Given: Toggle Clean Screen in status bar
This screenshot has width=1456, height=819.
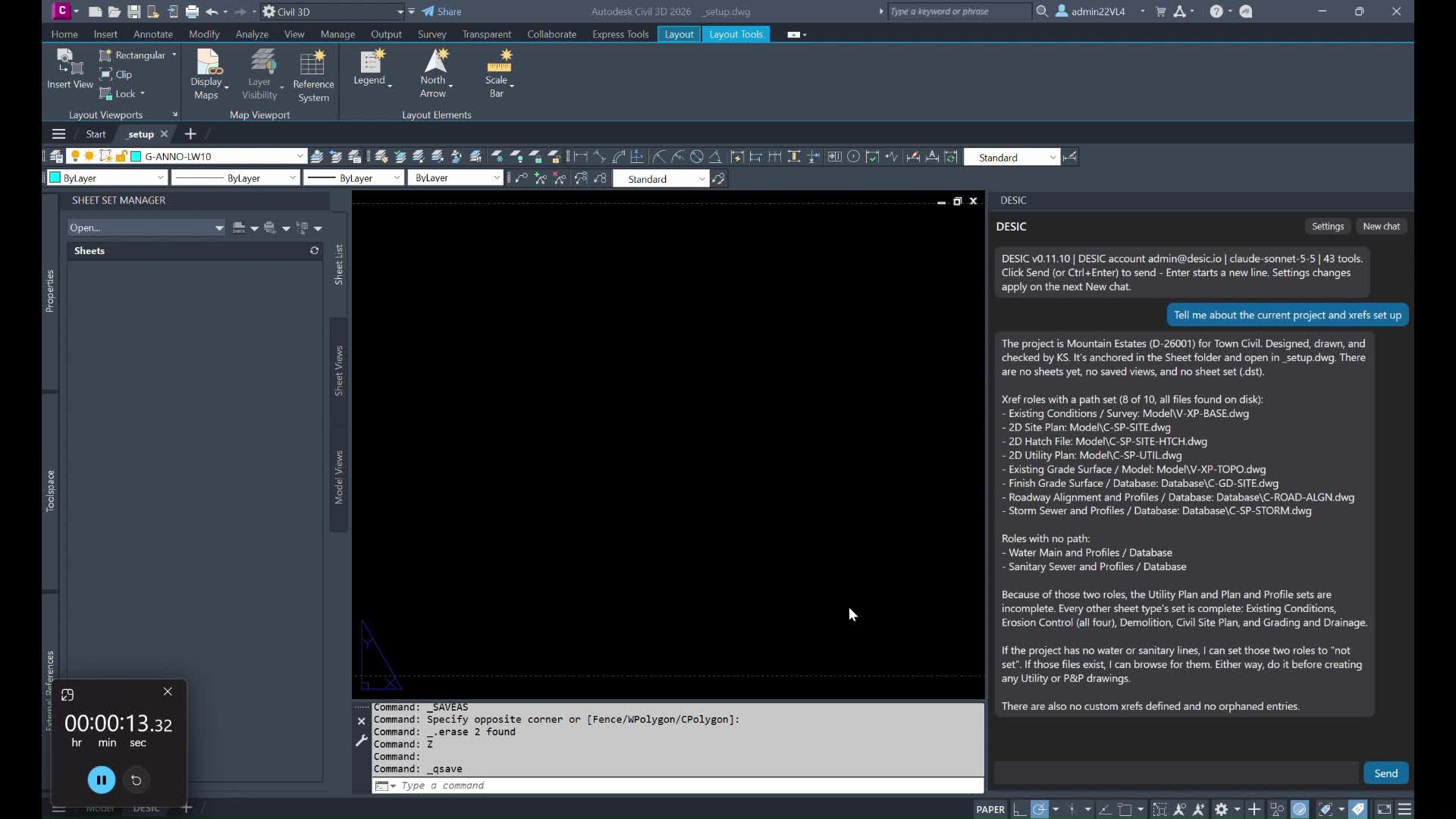Looking at the screenshot, I should click(1384, 809).
